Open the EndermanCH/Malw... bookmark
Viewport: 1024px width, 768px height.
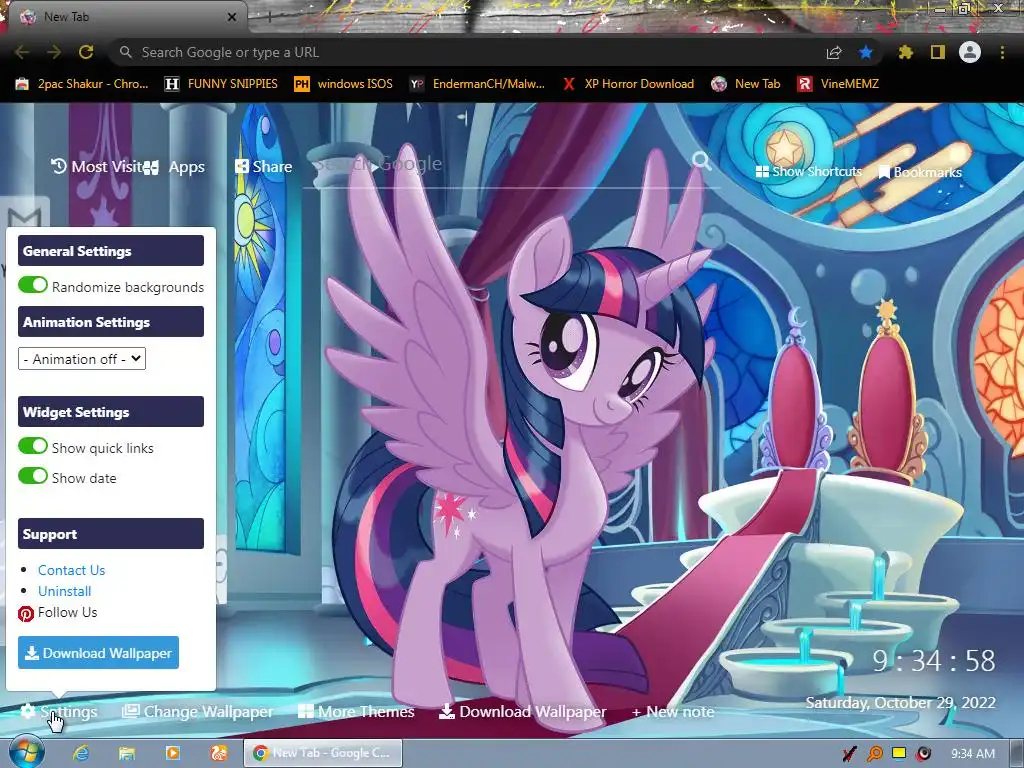[477, 84]
